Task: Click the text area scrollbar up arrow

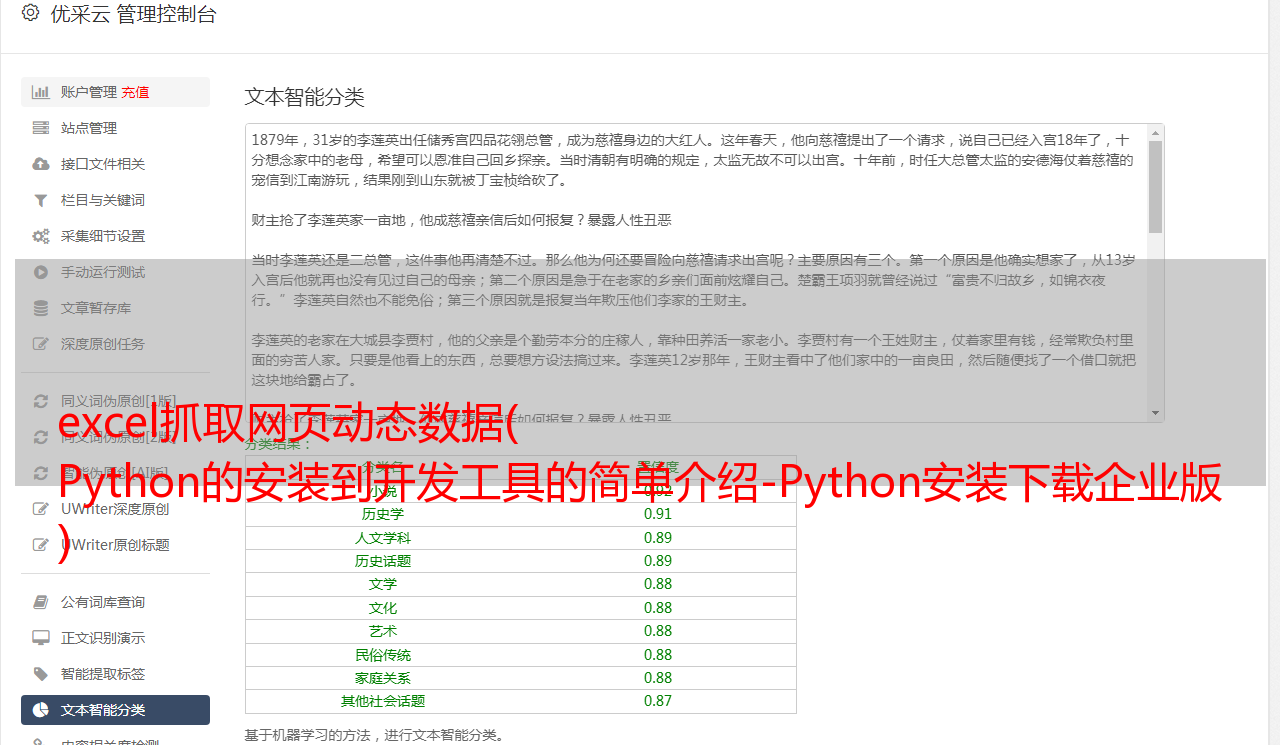Action: (x=1155, y=132)
